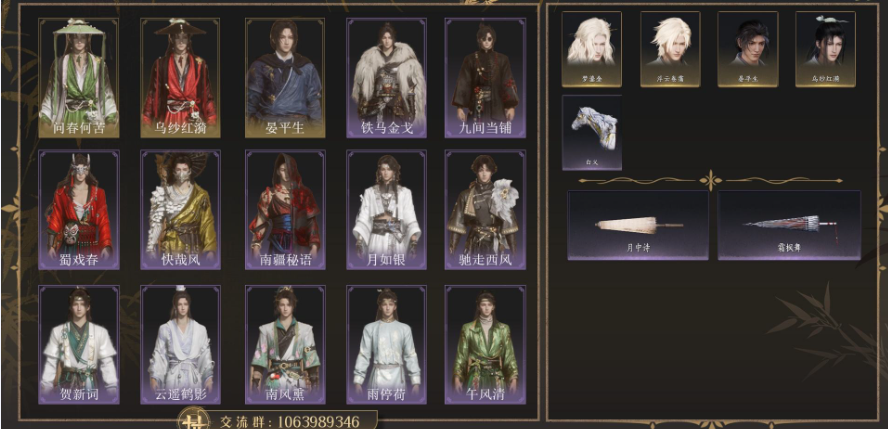Viewport: 888px width, 429px height.
Task: Select the 铁马金戈 fur cloak outfit
Action: 386,78
